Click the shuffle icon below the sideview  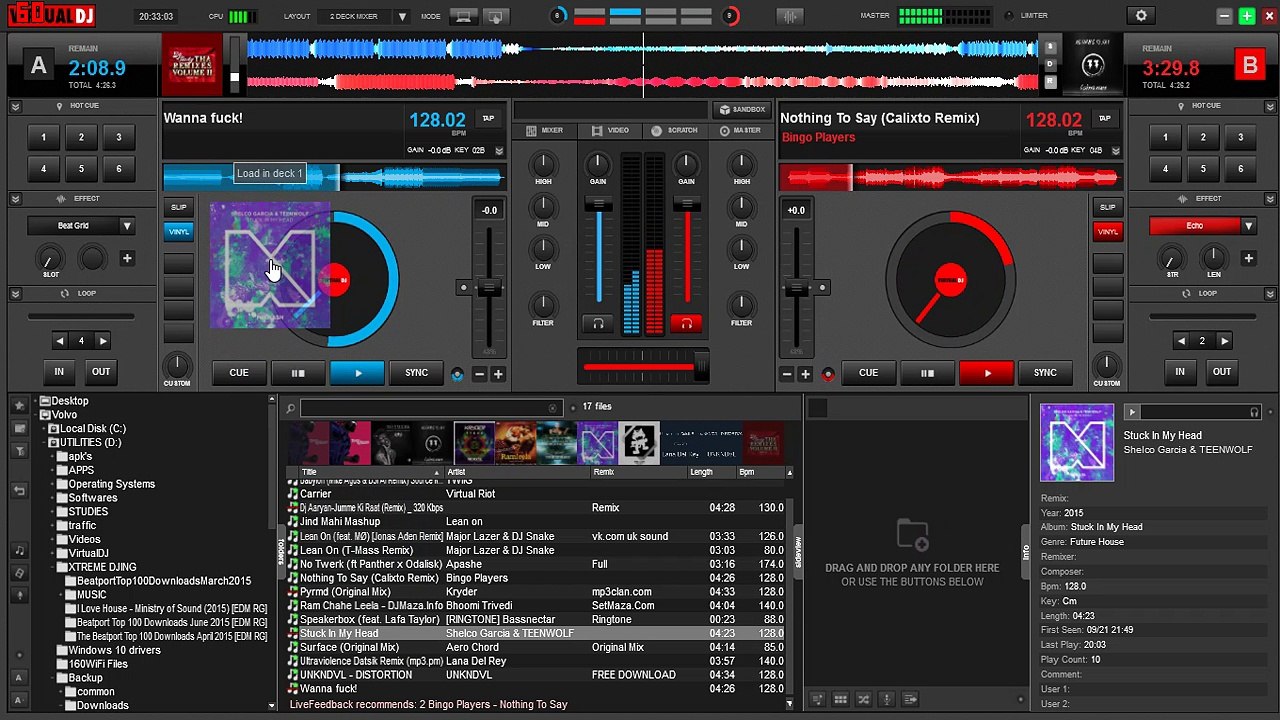point(863,700)
